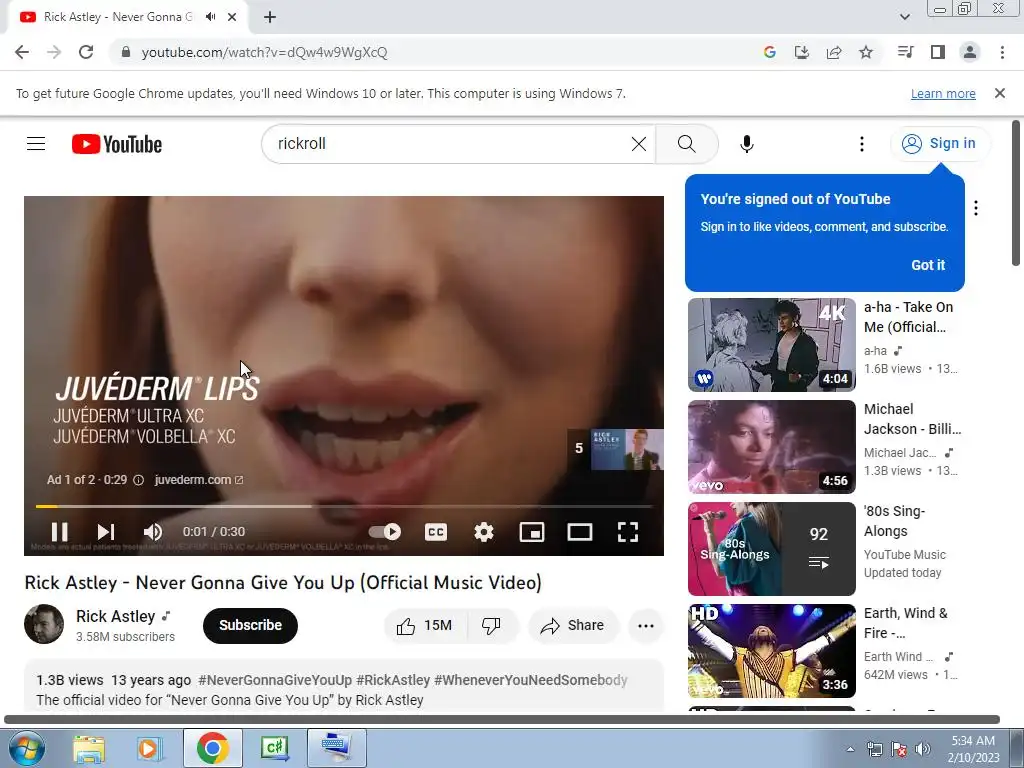Close the Rick Astley tab
Screen dimensions: 1024x768
click(232, 17)
